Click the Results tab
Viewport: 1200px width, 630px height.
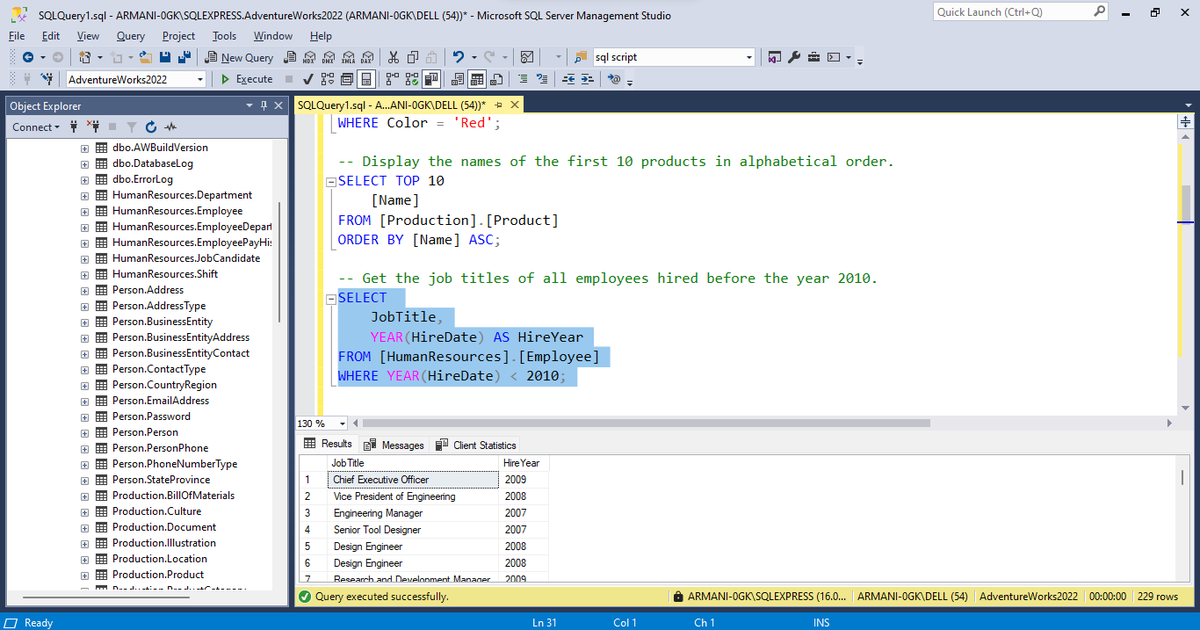pyautogui.click(x=328, y=444)
